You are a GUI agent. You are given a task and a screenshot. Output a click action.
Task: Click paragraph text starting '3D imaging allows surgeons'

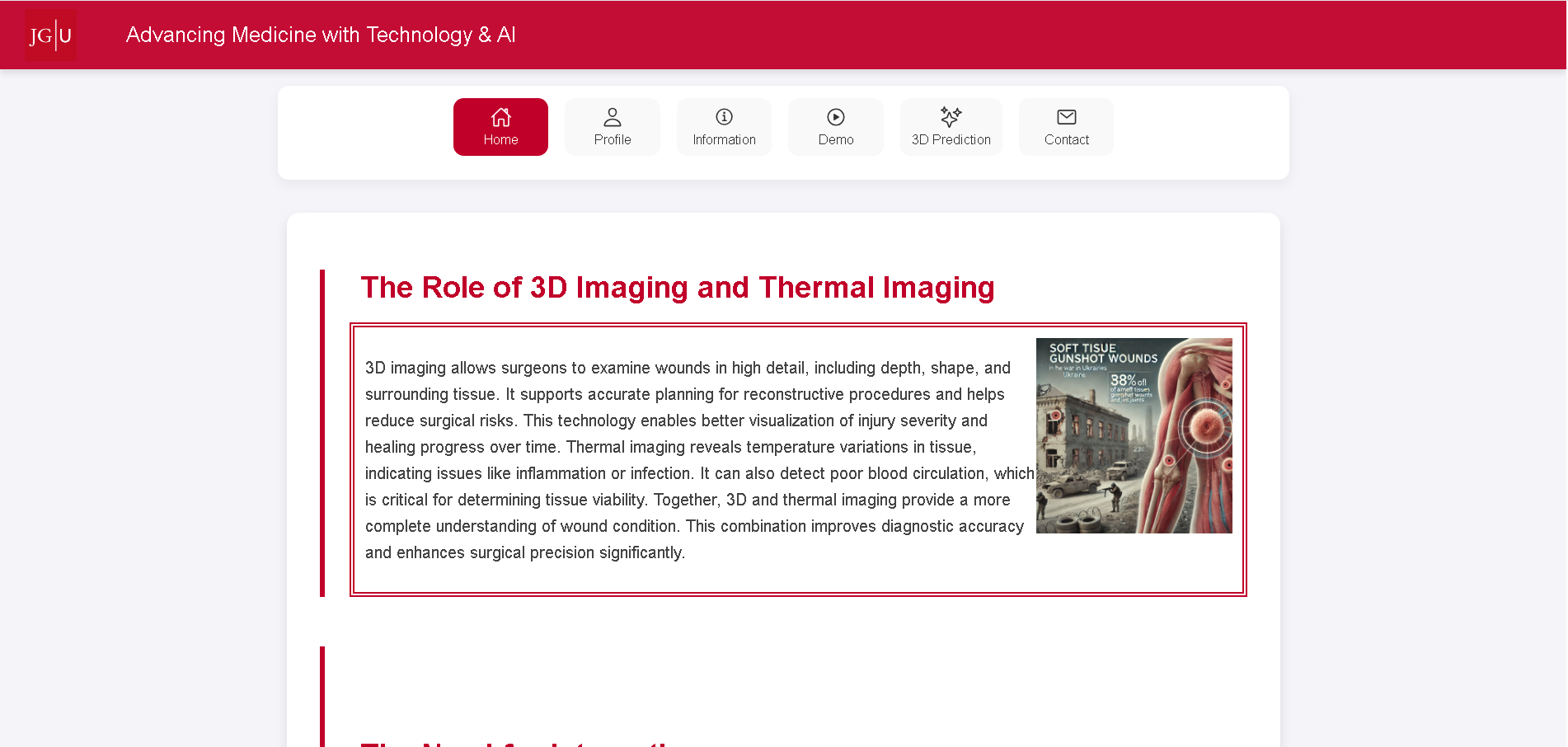(x=699, y=460)
